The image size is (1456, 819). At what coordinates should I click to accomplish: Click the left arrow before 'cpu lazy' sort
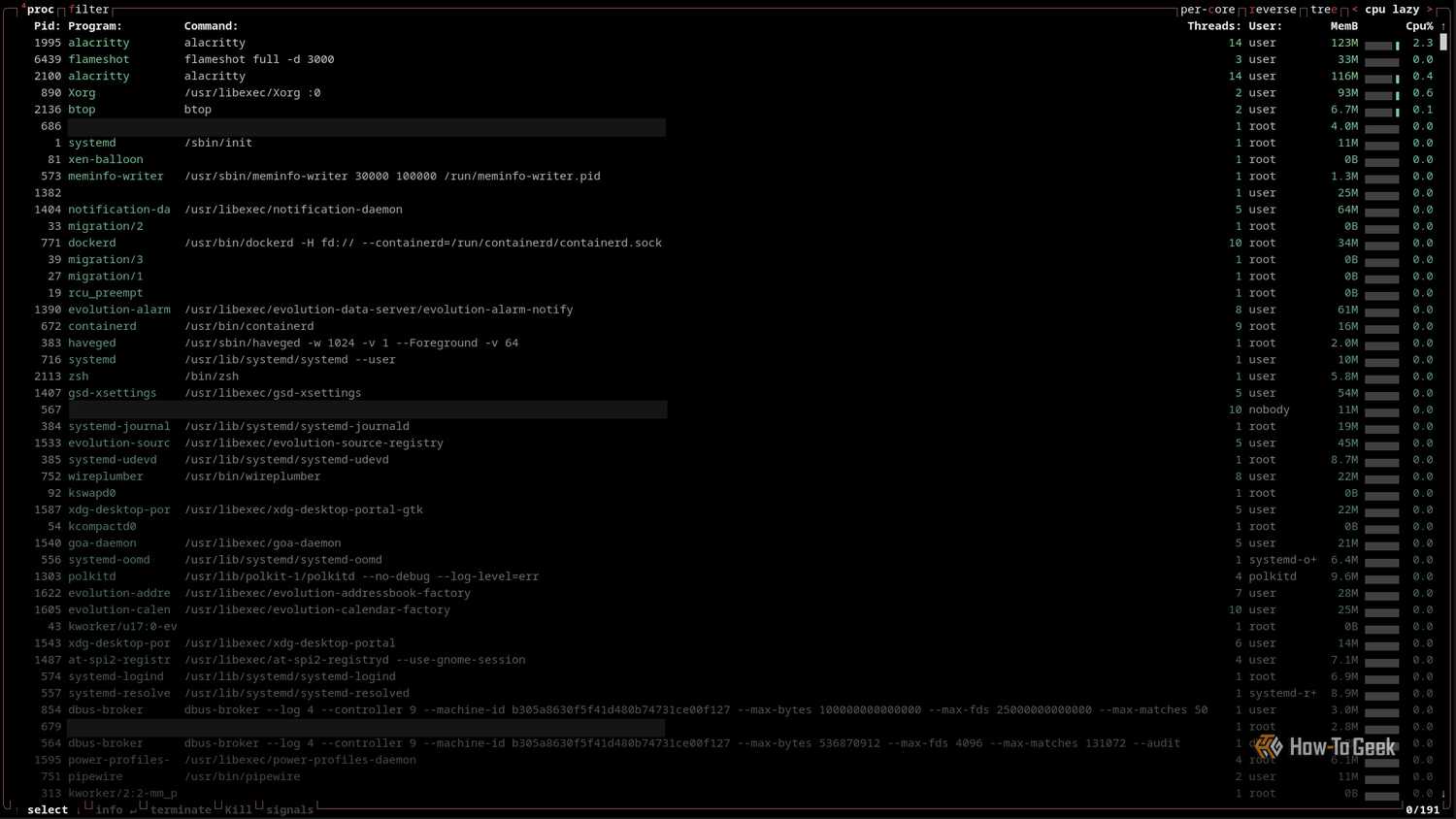(1354, 10)
